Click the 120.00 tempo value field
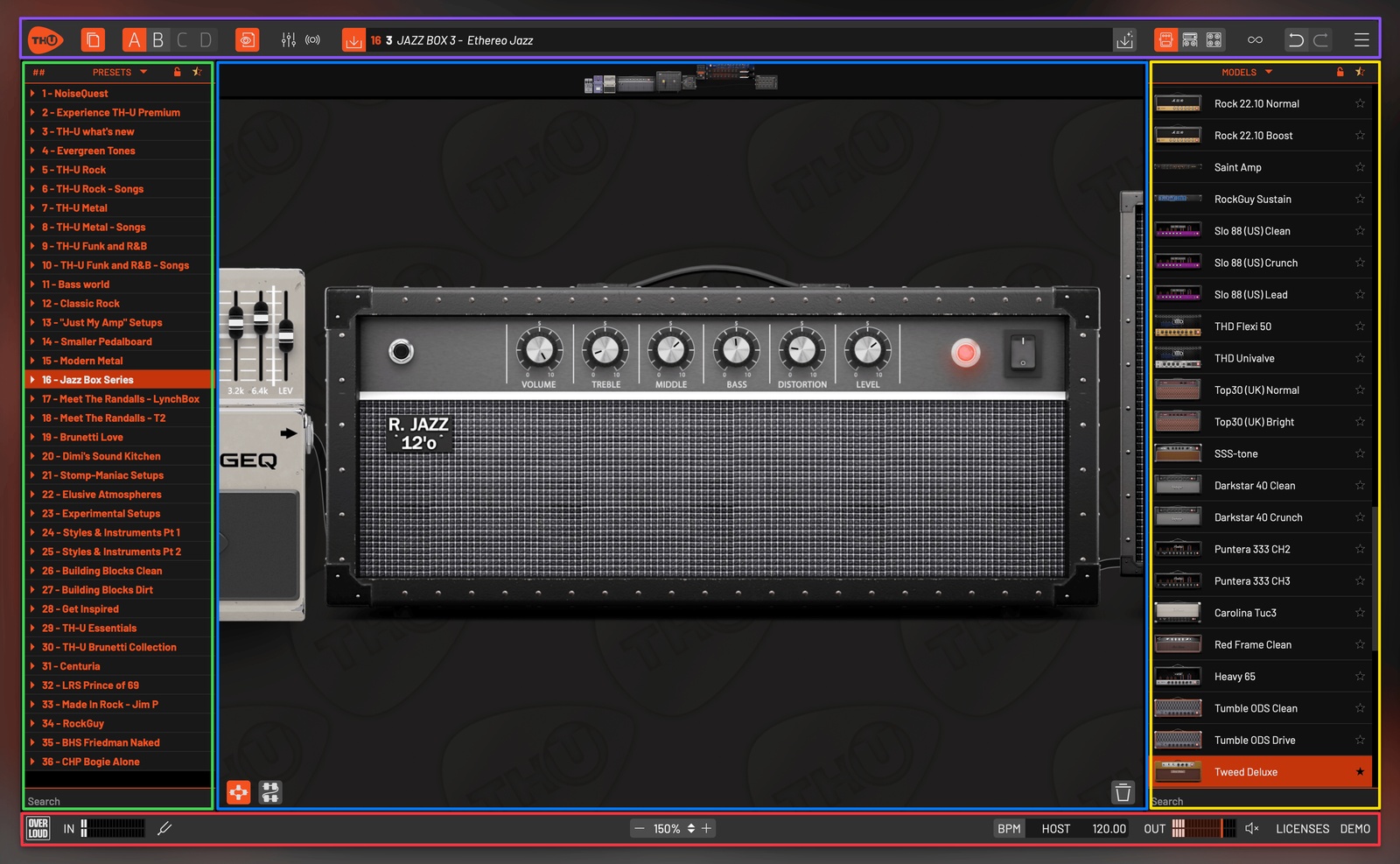The width and height of the screenshot is (1400, 864). click(1109, 828)
